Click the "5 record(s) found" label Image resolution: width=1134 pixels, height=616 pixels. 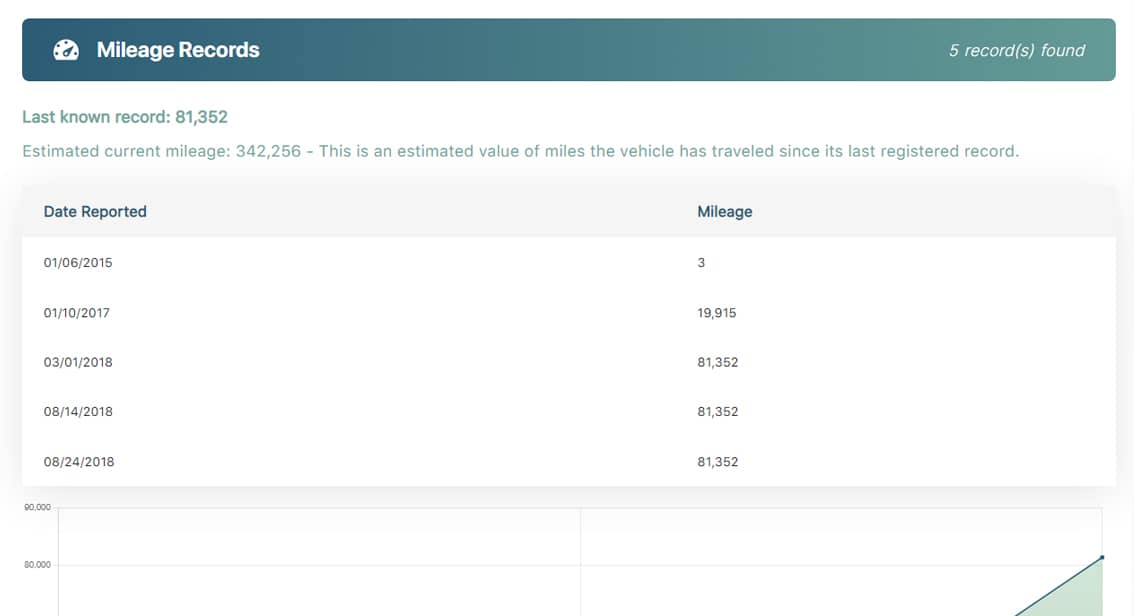[1016, 50]
